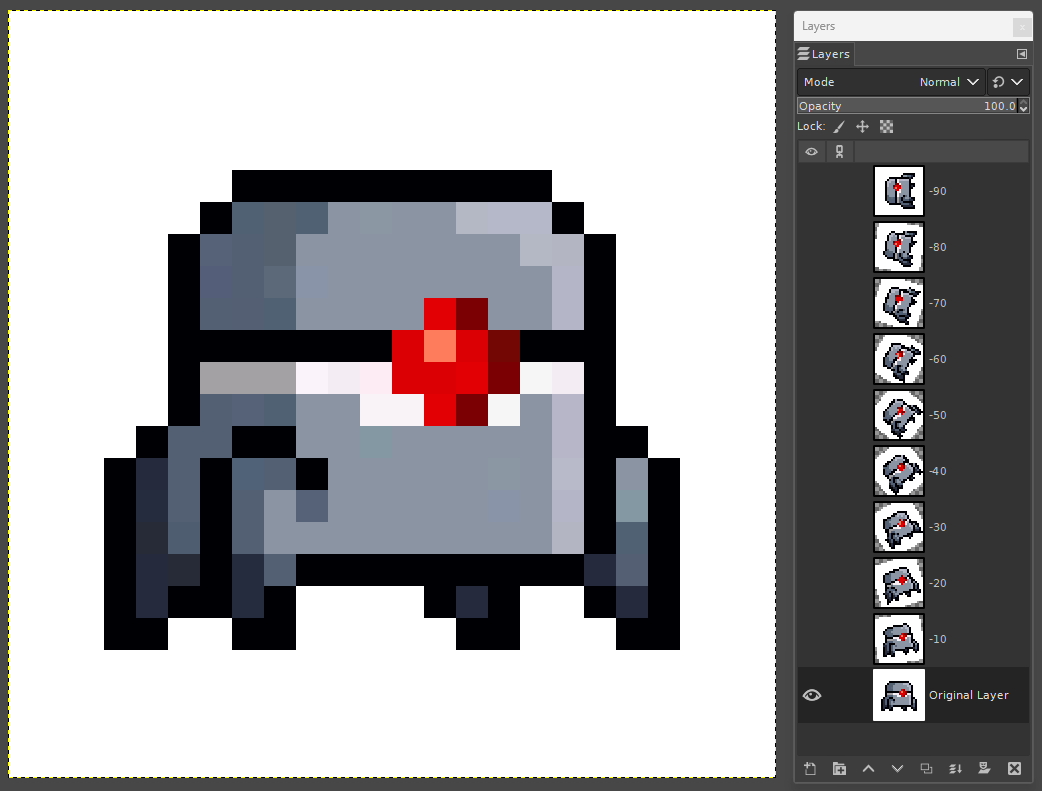
Task: Toggle lock pixels brush icon
Action: [x=839, y=126]
